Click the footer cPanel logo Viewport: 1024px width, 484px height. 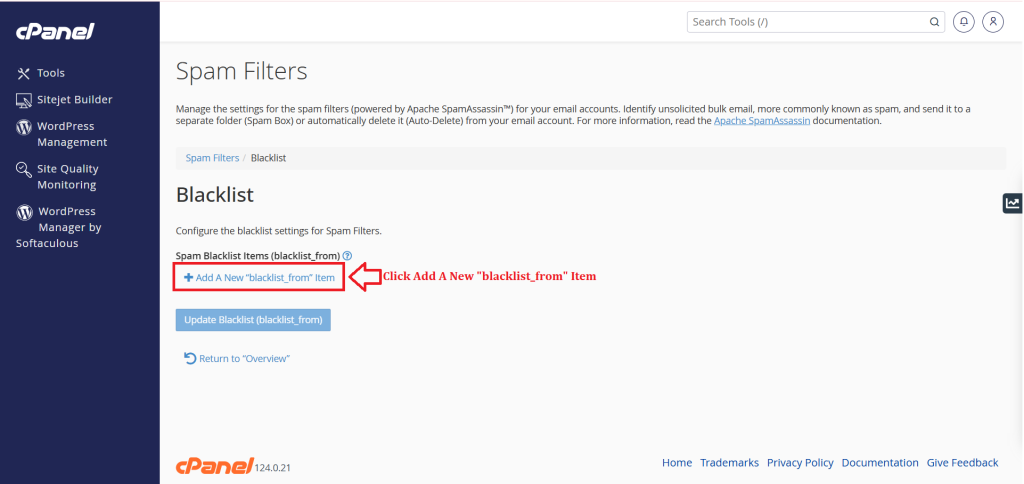pos(215,466)
